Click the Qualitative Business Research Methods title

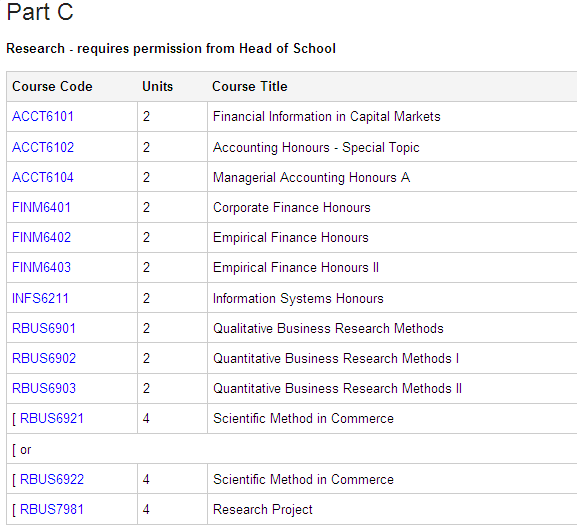click(x=328, y=329)
